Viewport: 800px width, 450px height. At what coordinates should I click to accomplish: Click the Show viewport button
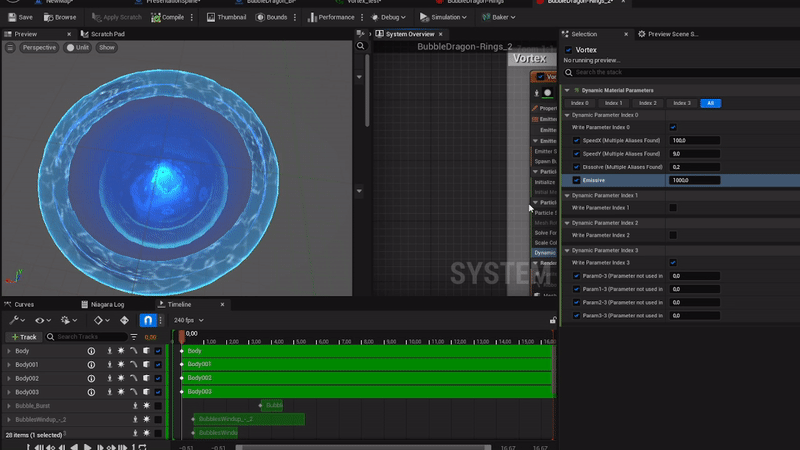click(107, 47)
